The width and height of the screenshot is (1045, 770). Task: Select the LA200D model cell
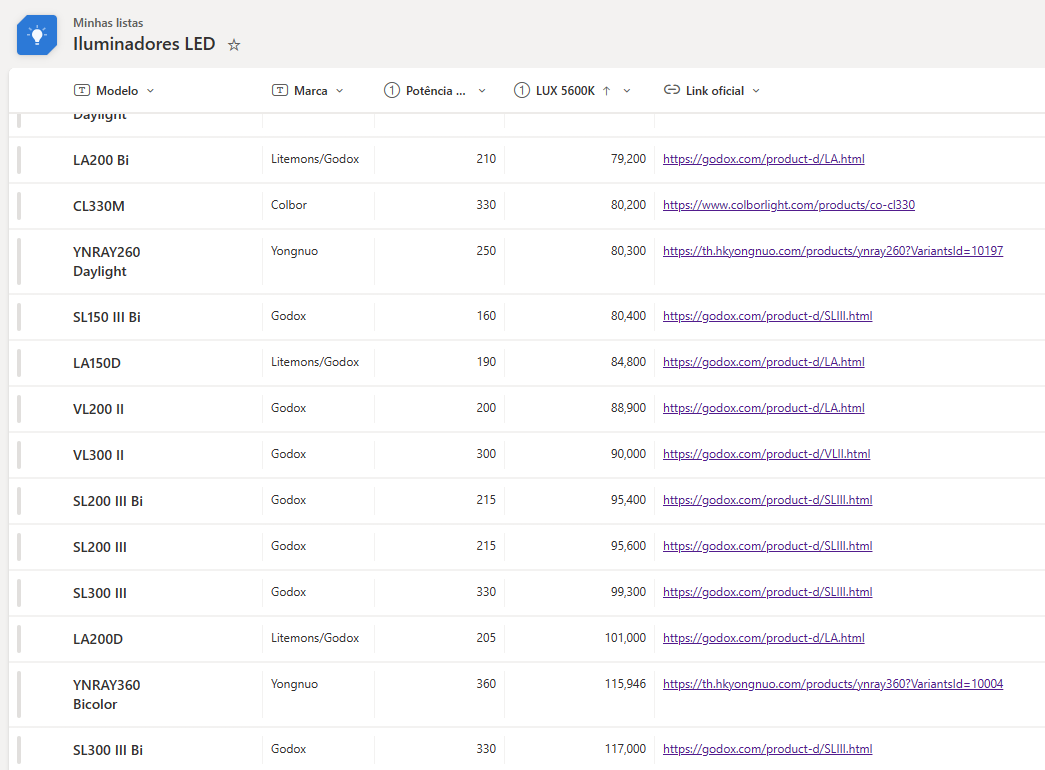98,639
